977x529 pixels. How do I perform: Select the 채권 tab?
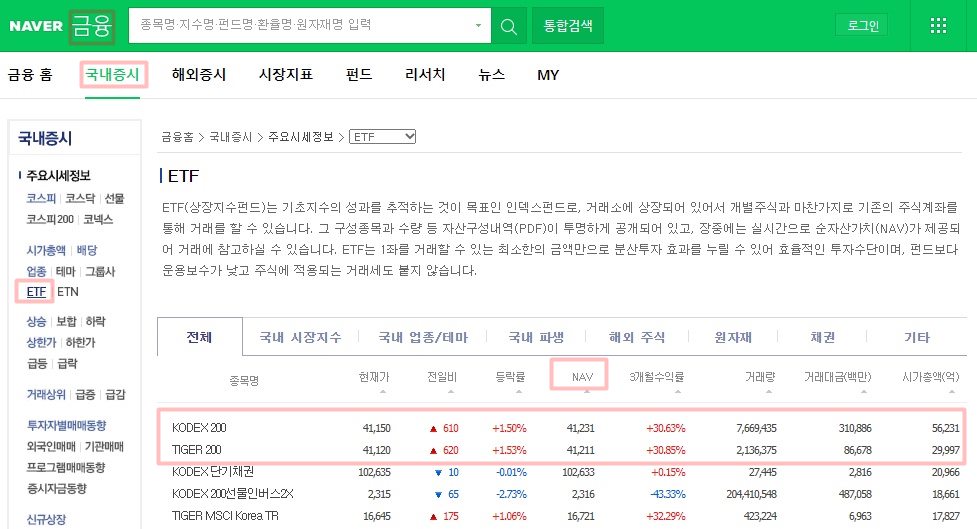coord(822,337)
